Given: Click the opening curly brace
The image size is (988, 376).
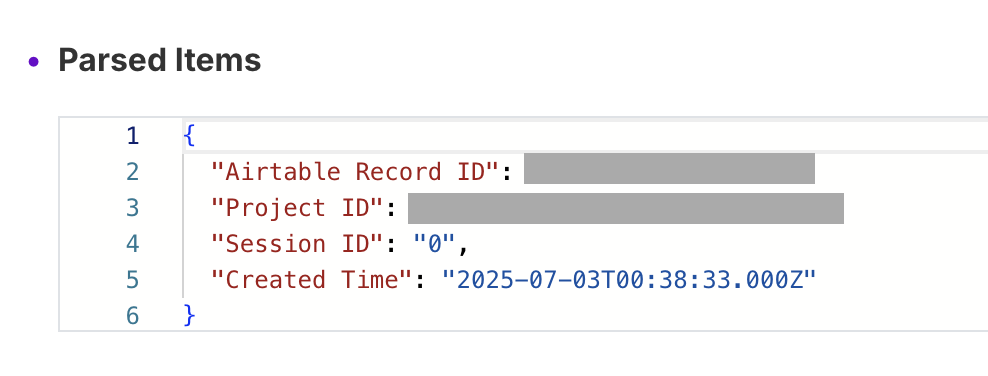Looking at the screenshot, I should click(x=189, y=136).
